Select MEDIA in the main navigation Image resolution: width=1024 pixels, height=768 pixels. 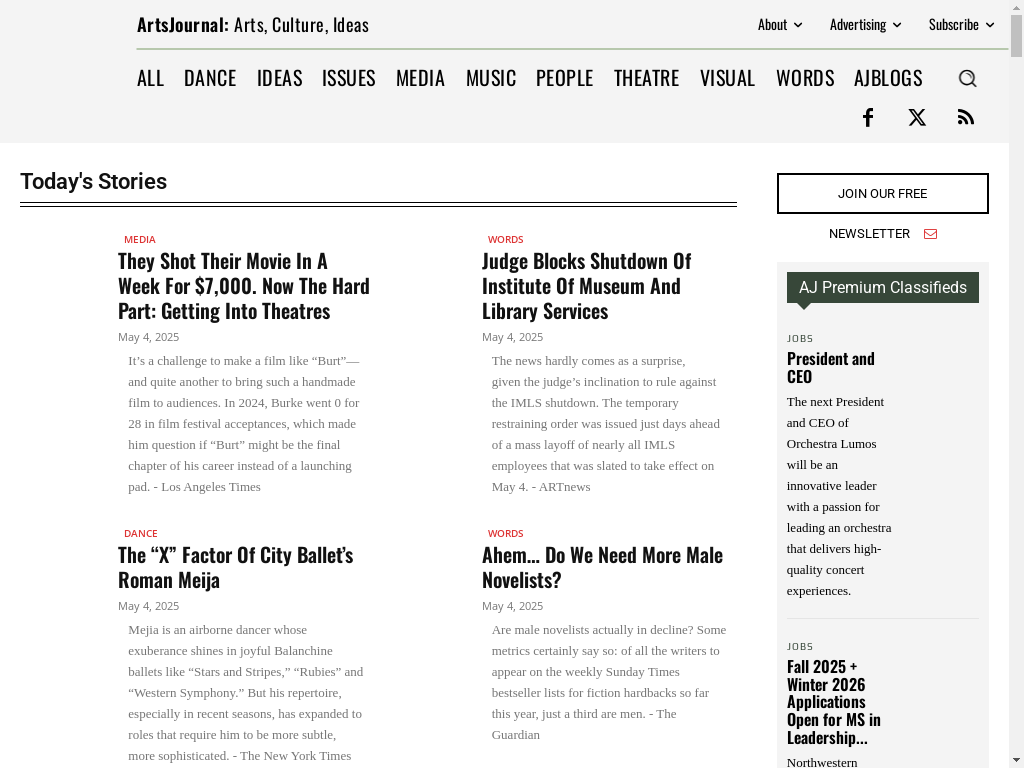click(x=421, y=78)
